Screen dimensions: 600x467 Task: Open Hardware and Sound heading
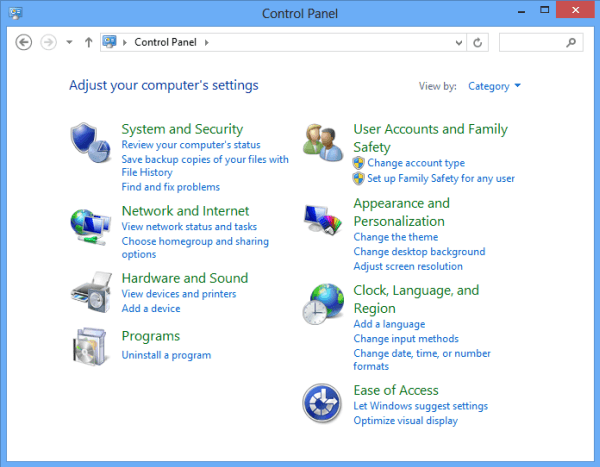[x=185, y=278]
